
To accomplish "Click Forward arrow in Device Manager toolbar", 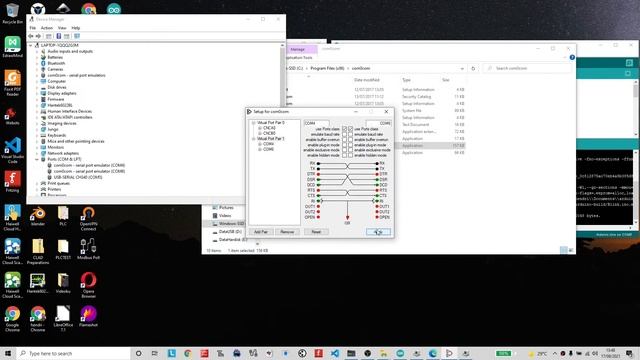I will click(38, 36).
